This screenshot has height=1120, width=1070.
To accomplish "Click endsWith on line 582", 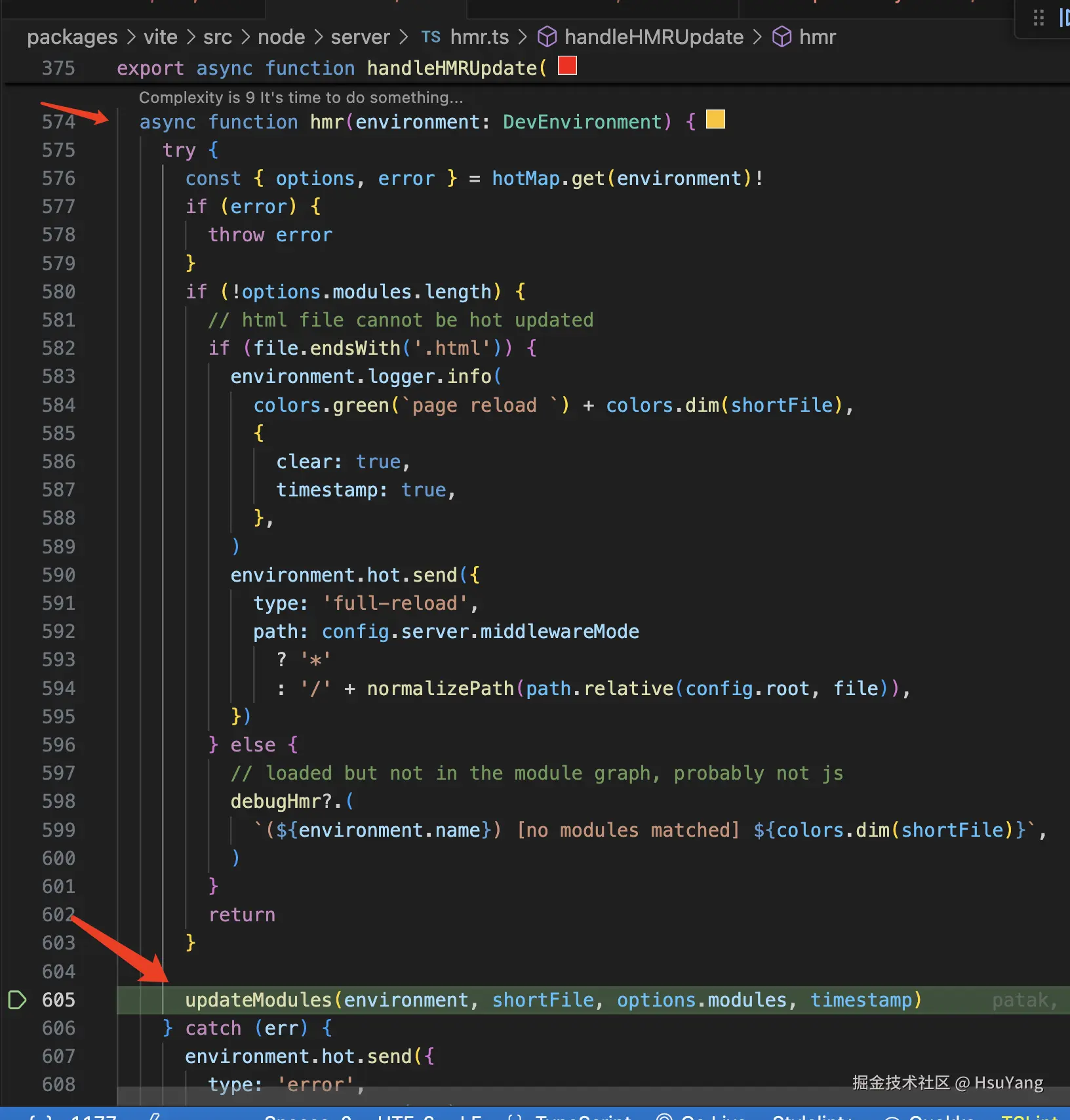I will coord(355,348).
